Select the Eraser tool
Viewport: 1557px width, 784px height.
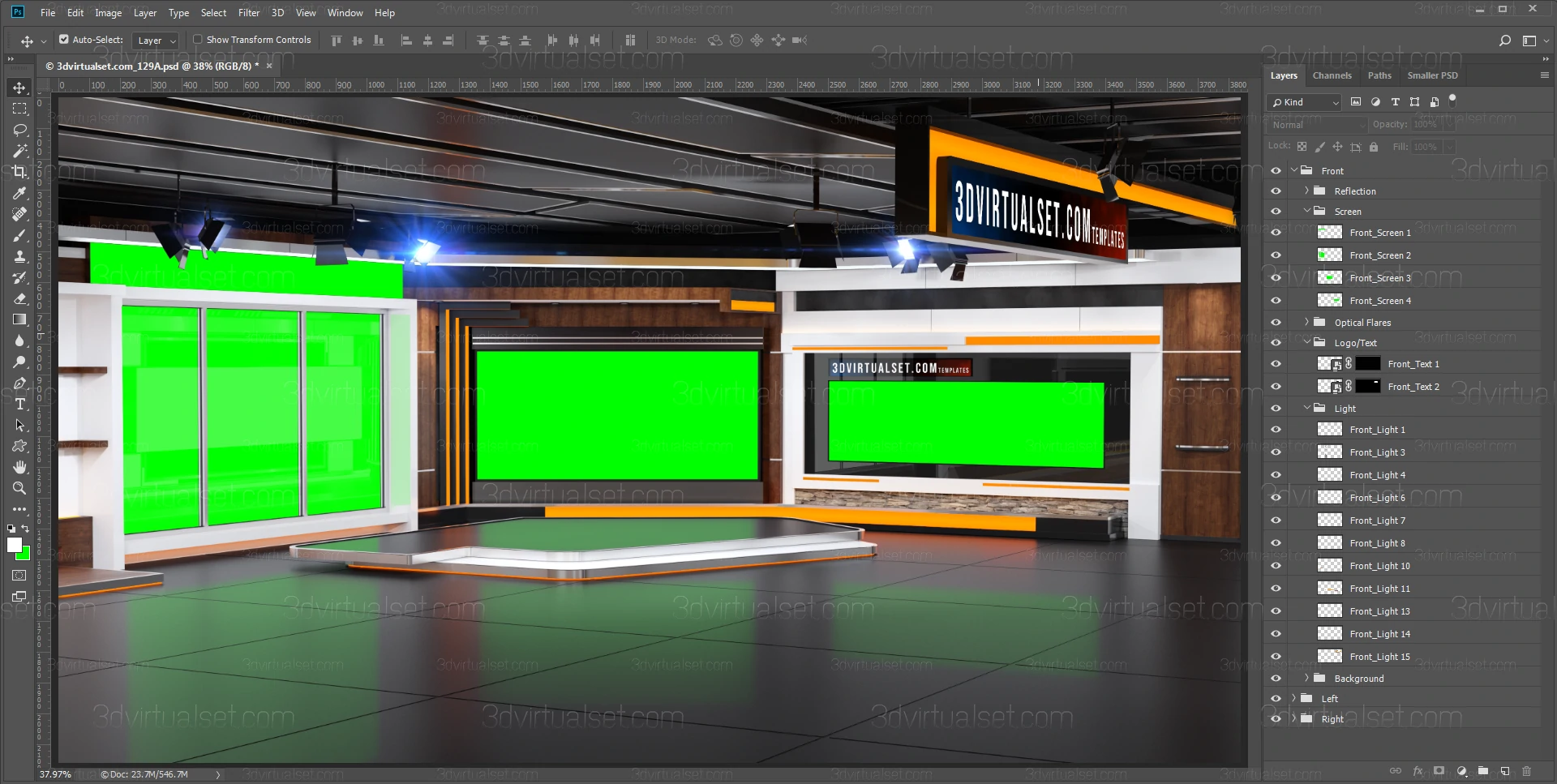(x=19, y=298)
